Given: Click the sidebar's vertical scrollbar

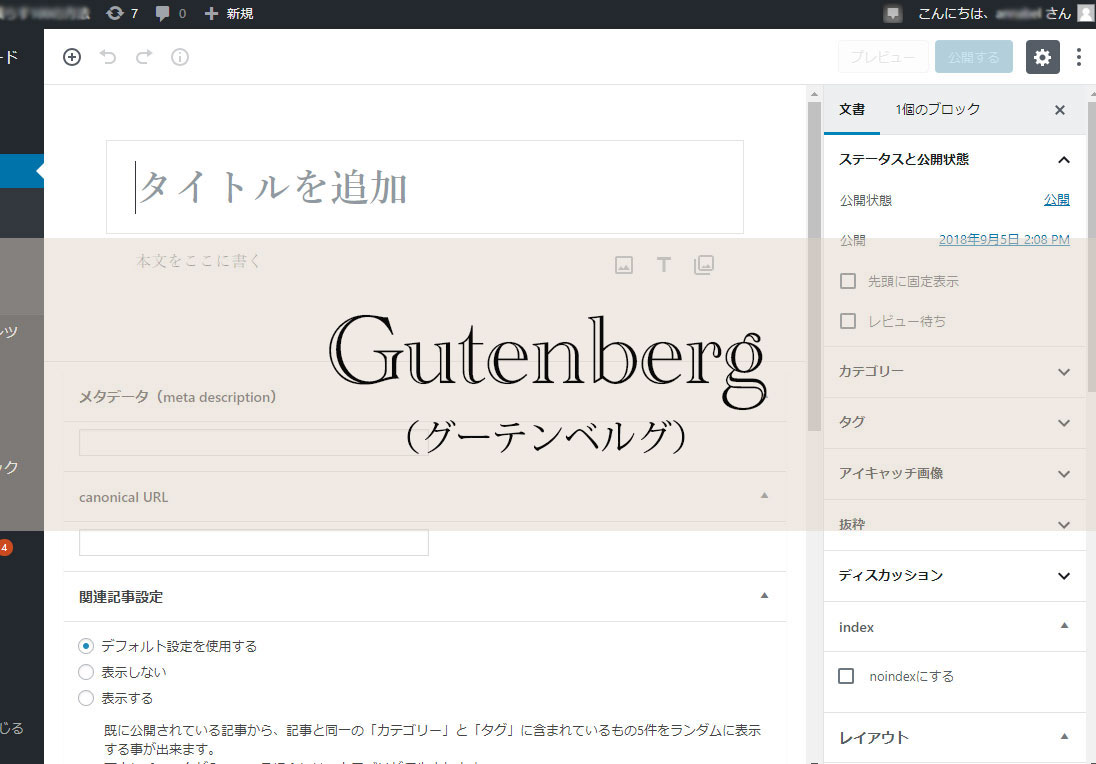Looking at the screenshot, I should coord(1092,246).
